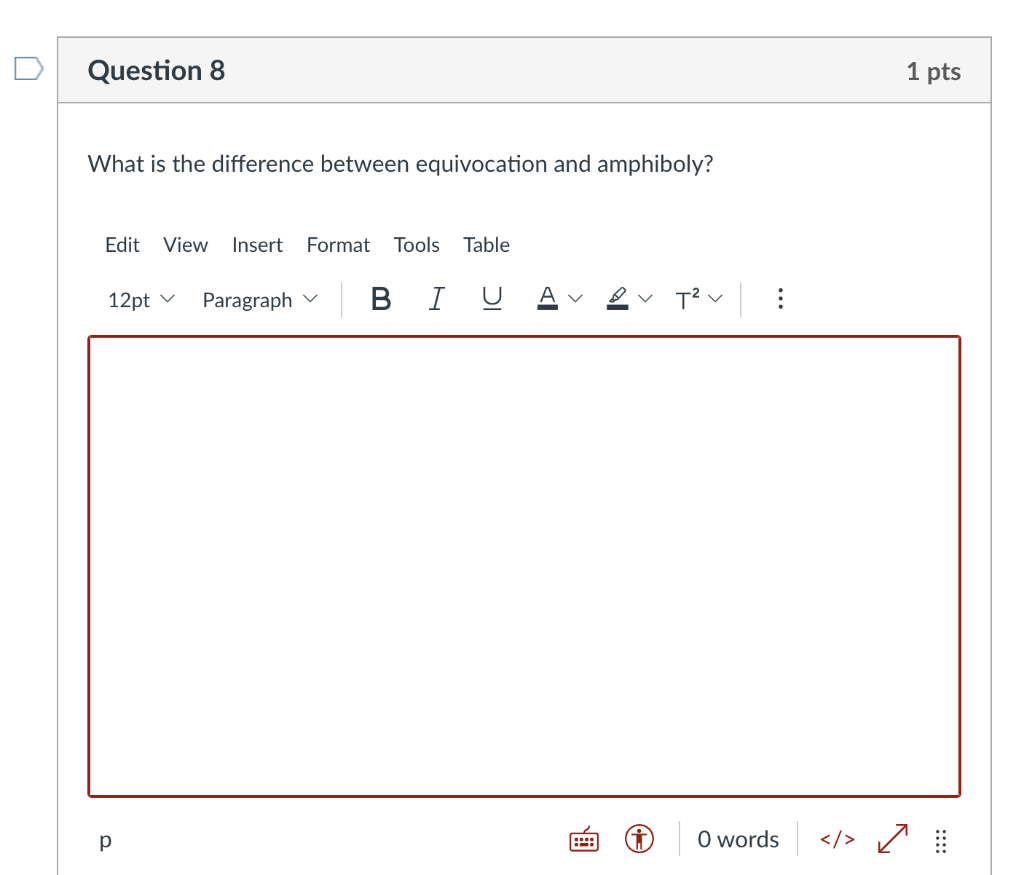Toggle bold formatting
1024x875 pixels.
[x=380, y=298]
